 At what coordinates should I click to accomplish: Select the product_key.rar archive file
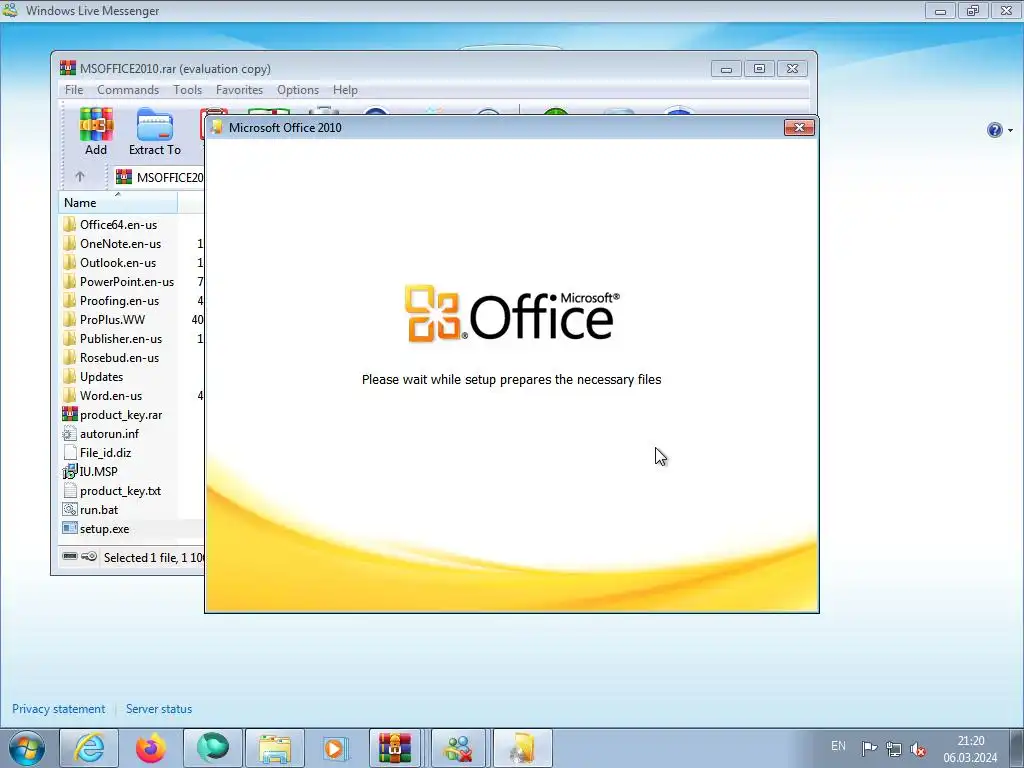coord(121,415)
